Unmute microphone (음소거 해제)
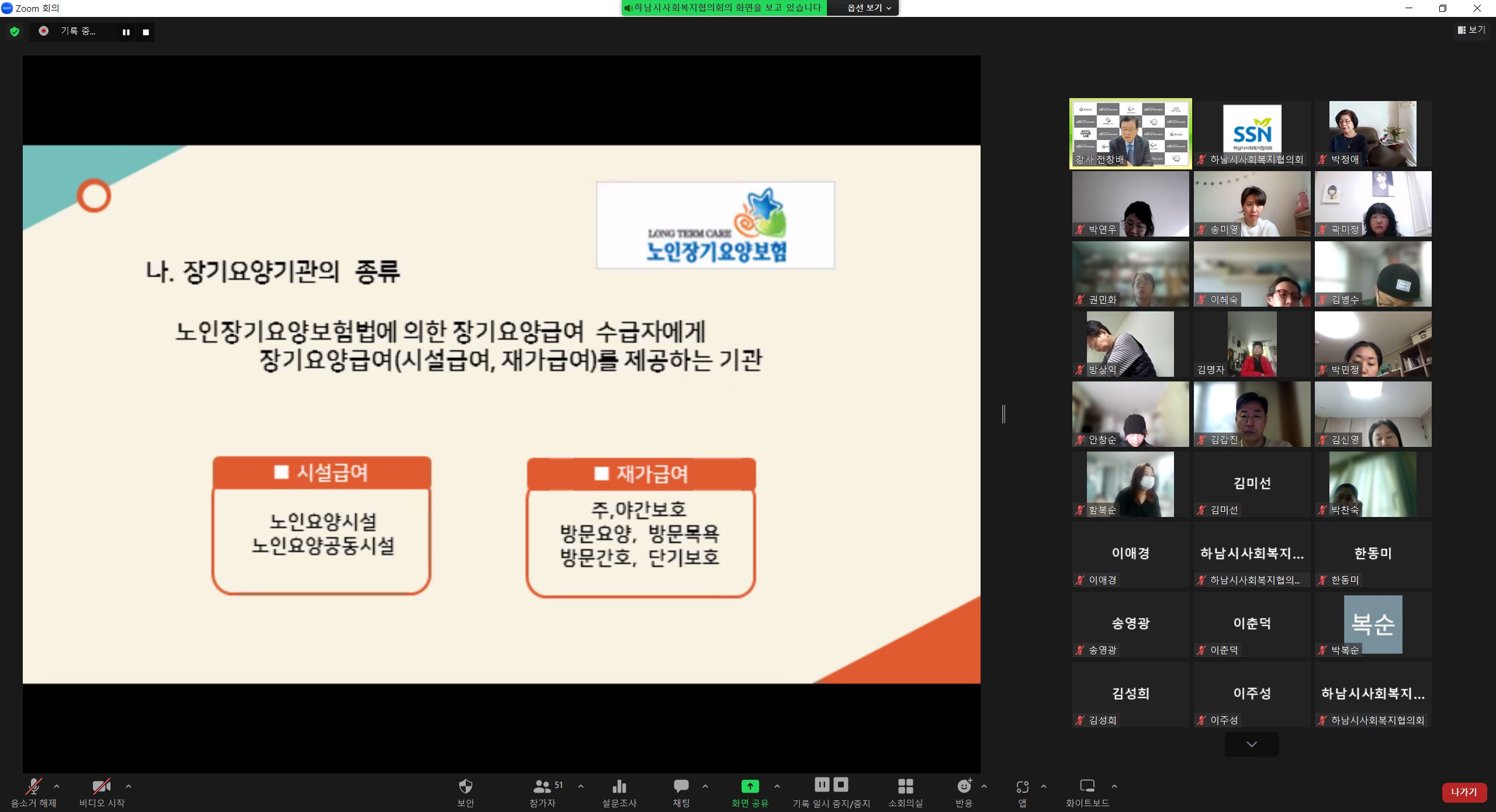Viewport: 1496px width, 812px height. coord(33,786)
